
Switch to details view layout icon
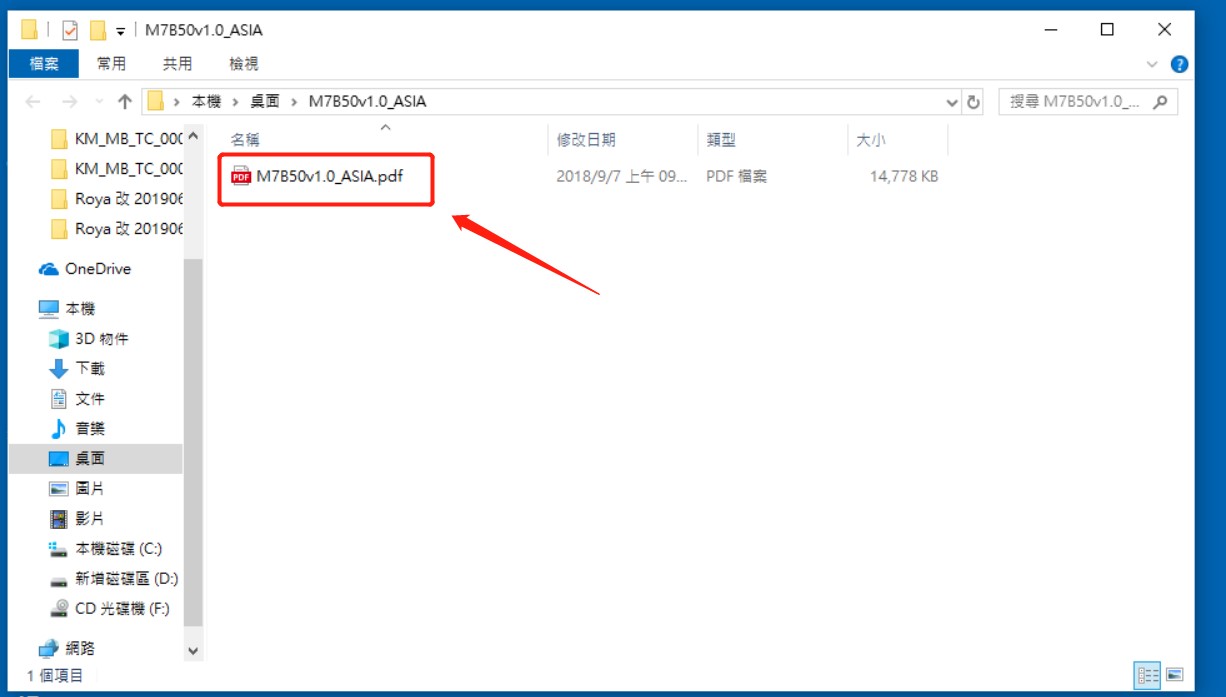pos(1144,674)
